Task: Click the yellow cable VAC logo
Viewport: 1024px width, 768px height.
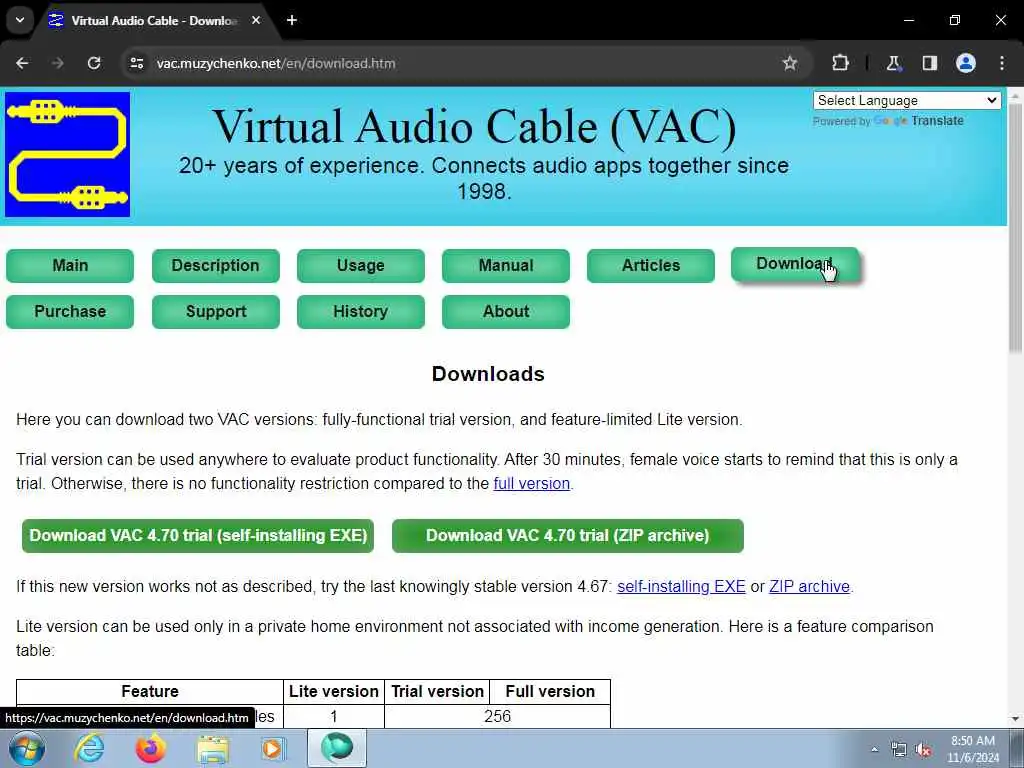Action: (67, 154)
